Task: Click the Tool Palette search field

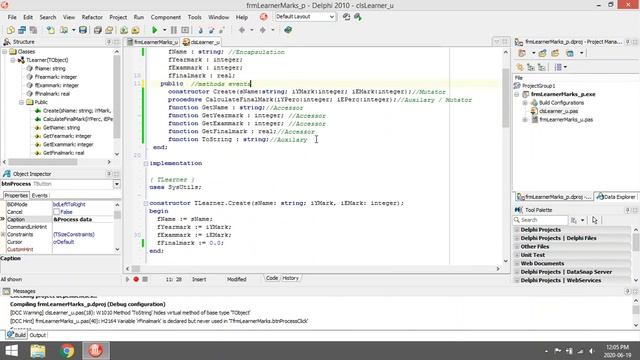Action: pos(540,220)
